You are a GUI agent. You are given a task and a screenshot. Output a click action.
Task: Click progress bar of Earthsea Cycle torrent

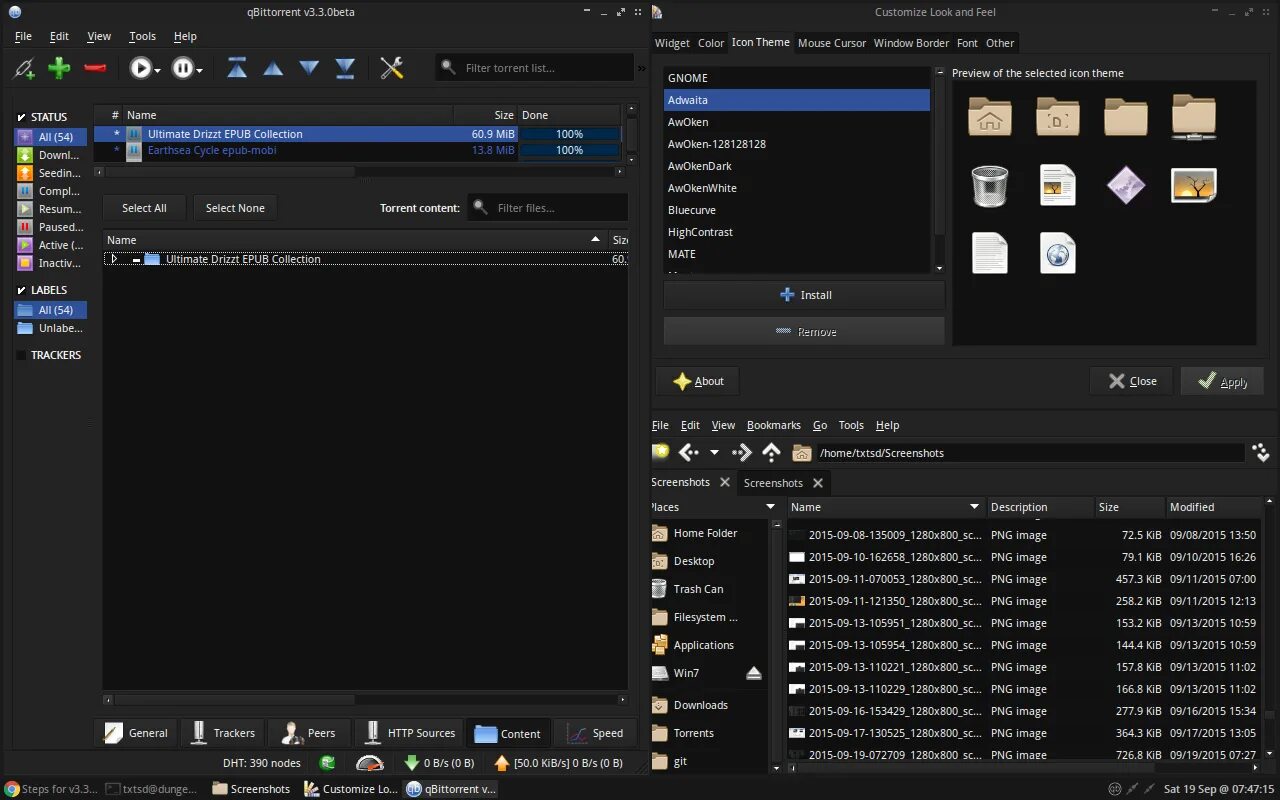click(569, 150)
